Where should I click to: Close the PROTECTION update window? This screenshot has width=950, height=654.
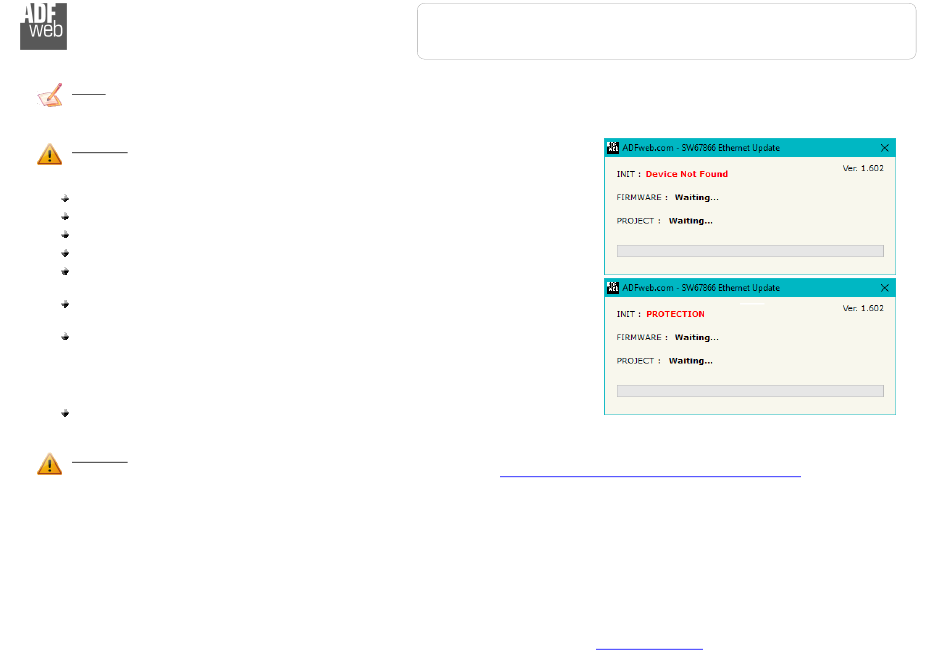pos(885,288)
